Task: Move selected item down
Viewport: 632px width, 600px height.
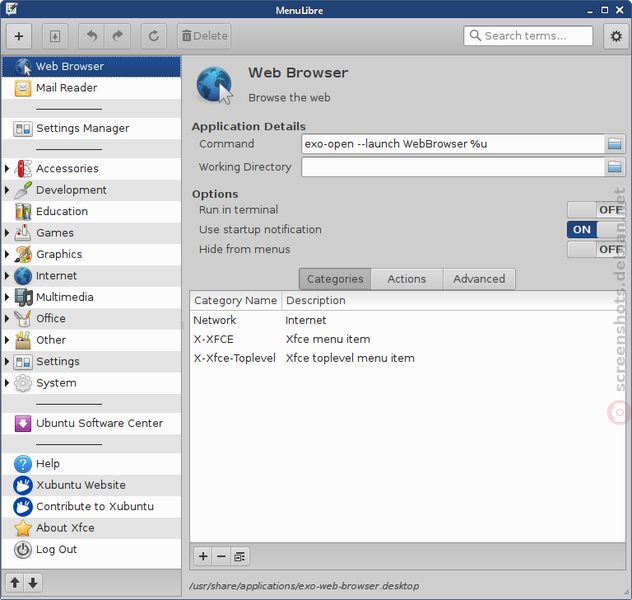Action: click(x=33, y=583)
